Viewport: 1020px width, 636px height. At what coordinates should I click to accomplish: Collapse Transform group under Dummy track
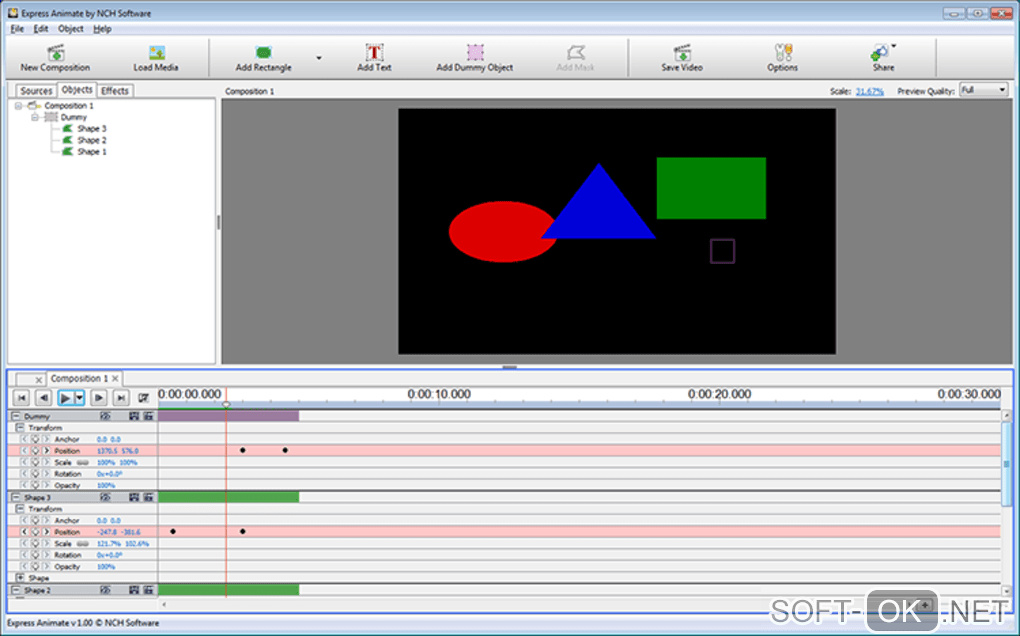20,428
